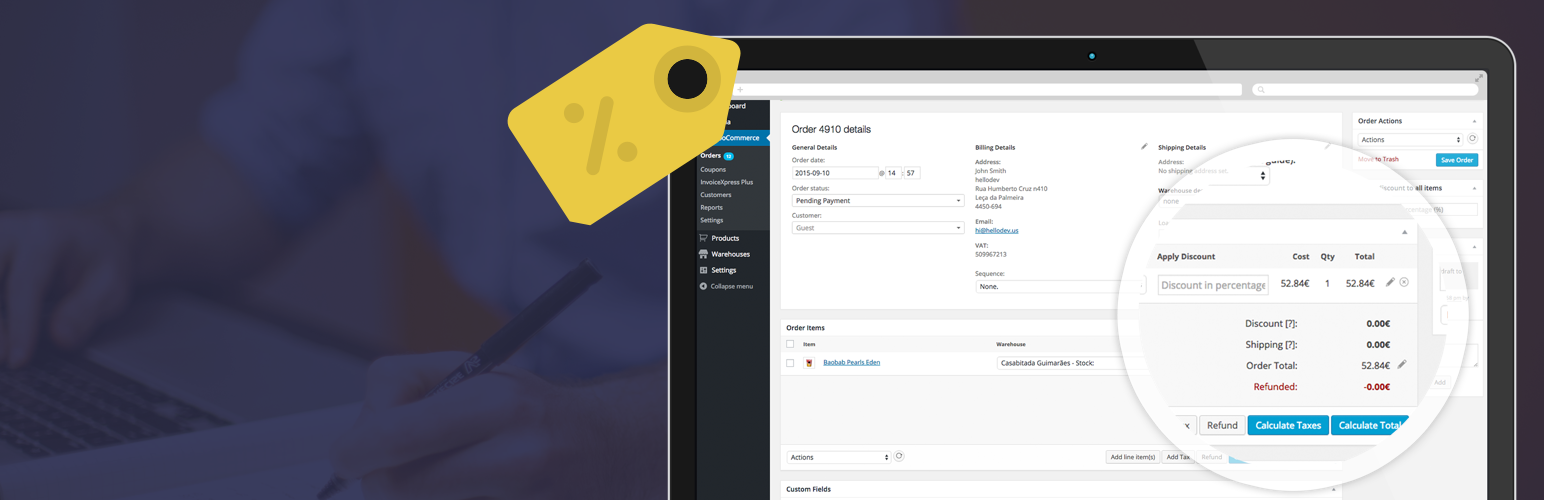Focus the order minute field 57
Screen dimensions: 1544x500
pyautogui.click(x=912, y=173)
